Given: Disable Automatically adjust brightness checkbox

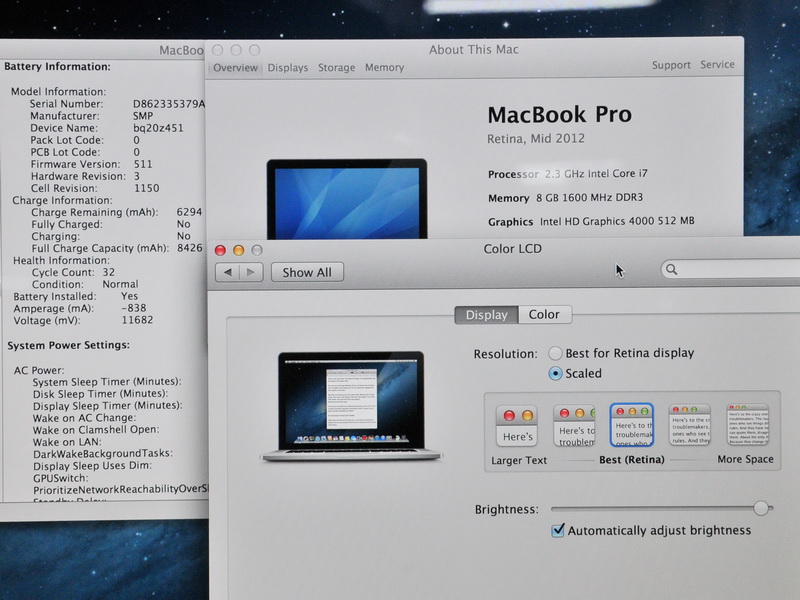Looking at the screenshot, I should point(558,530).
